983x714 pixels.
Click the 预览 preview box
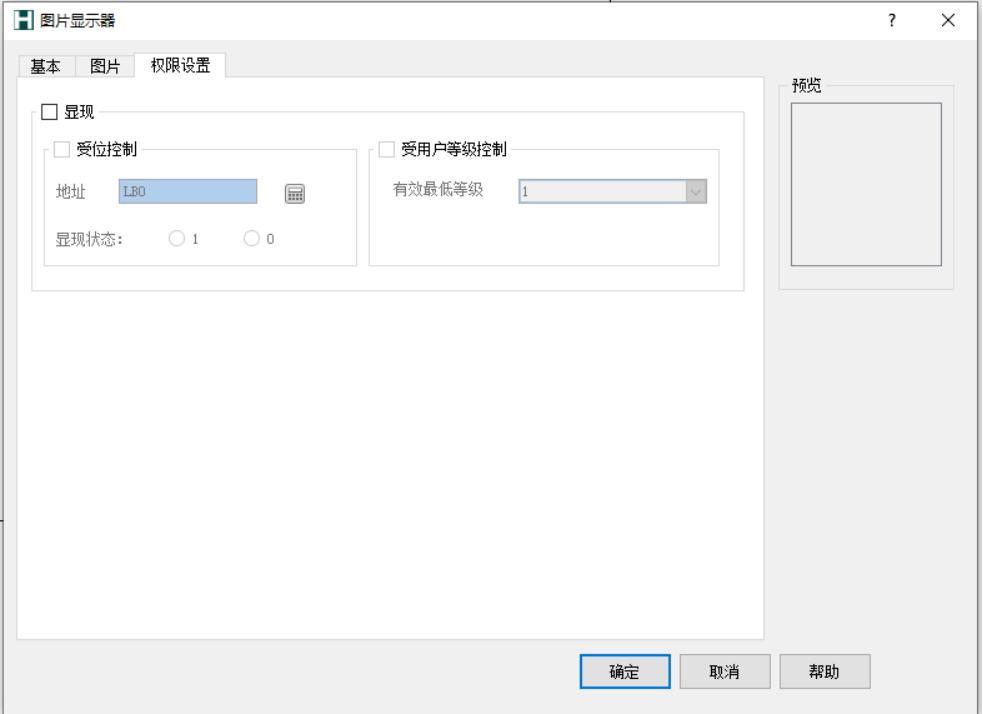(x=866, y=185)
